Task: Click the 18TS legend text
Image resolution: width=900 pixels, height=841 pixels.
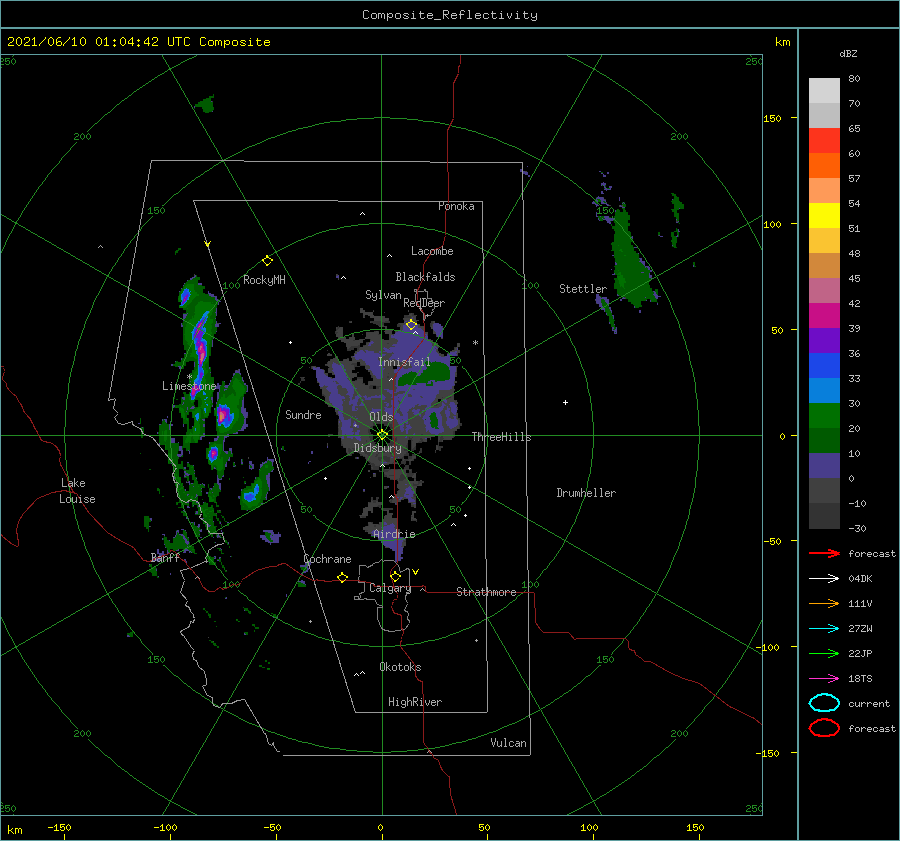Action: (860, 679)
